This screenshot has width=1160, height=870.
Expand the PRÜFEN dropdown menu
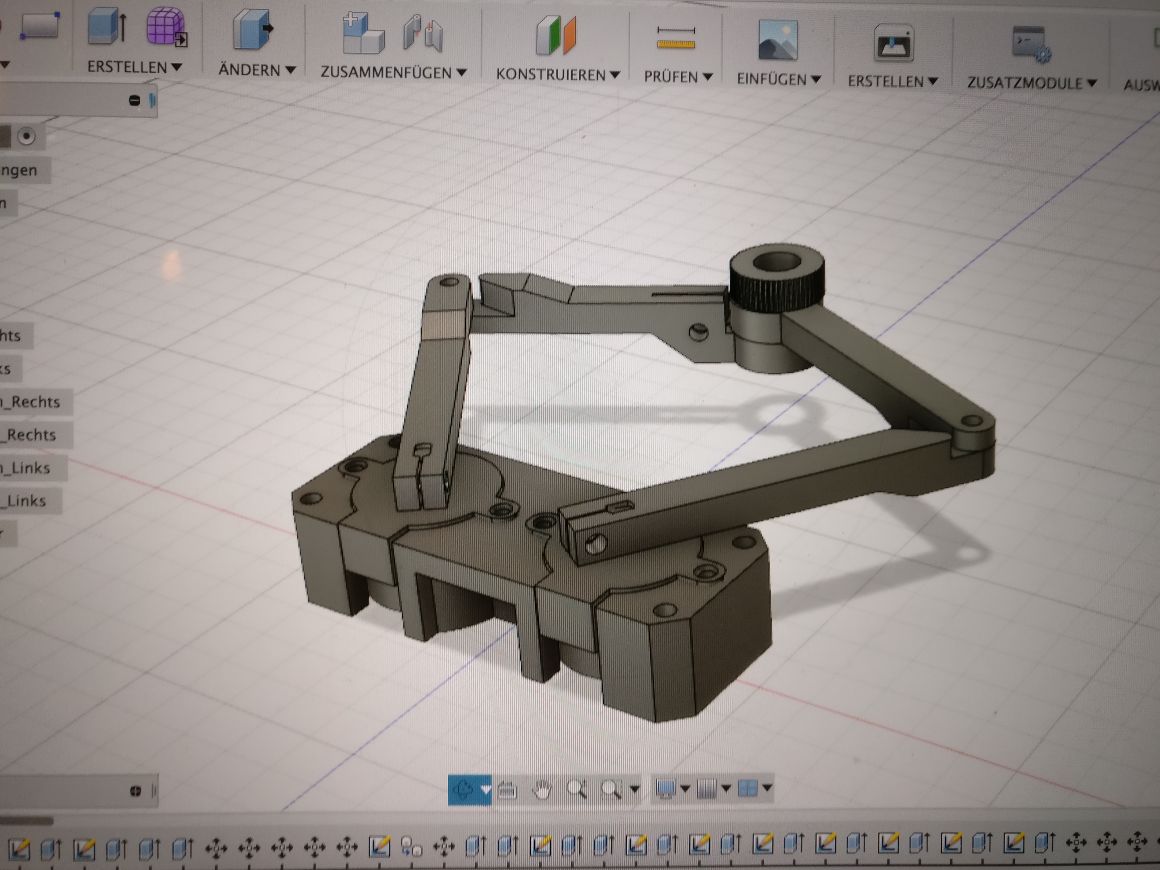click(x=678, y=76)
